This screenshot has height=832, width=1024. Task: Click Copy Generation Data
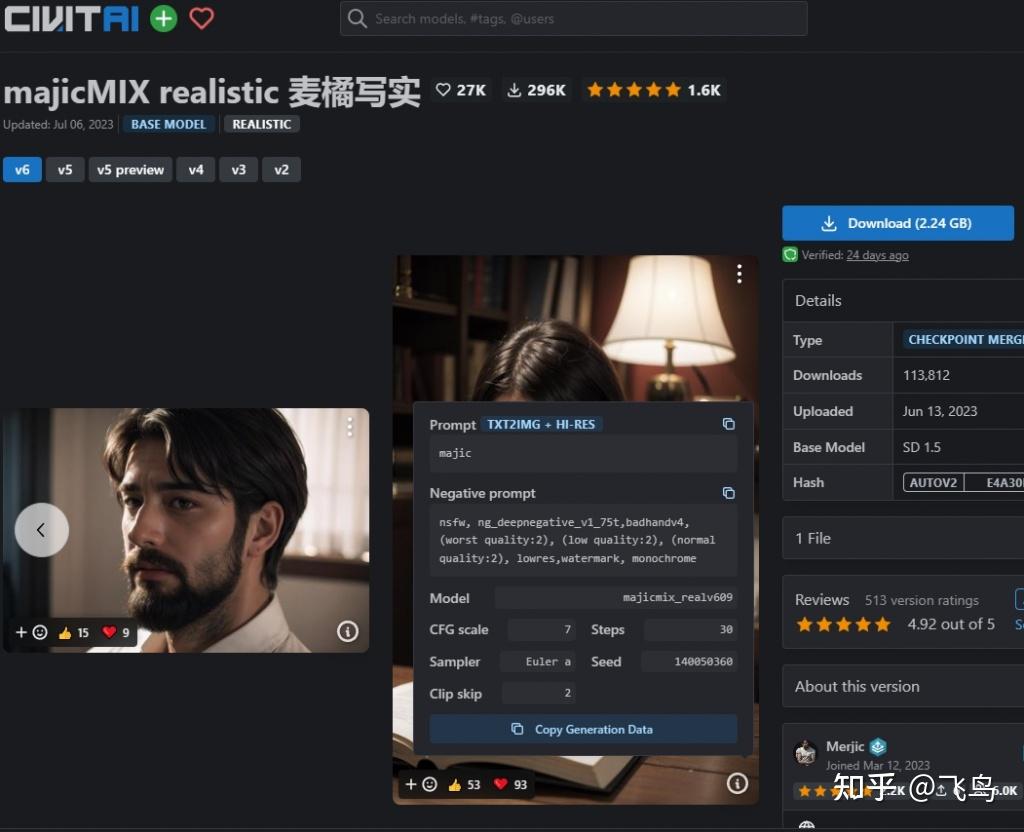[x=583, y=729]
